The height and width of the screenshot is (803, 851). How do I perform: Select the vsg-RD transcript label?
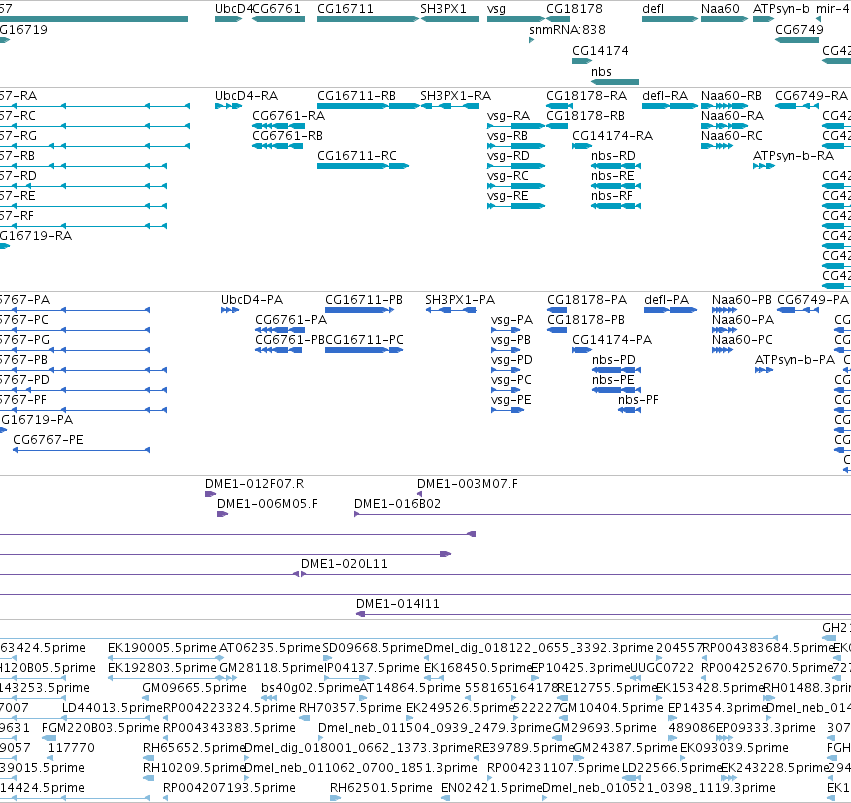[x=509, y=156]
